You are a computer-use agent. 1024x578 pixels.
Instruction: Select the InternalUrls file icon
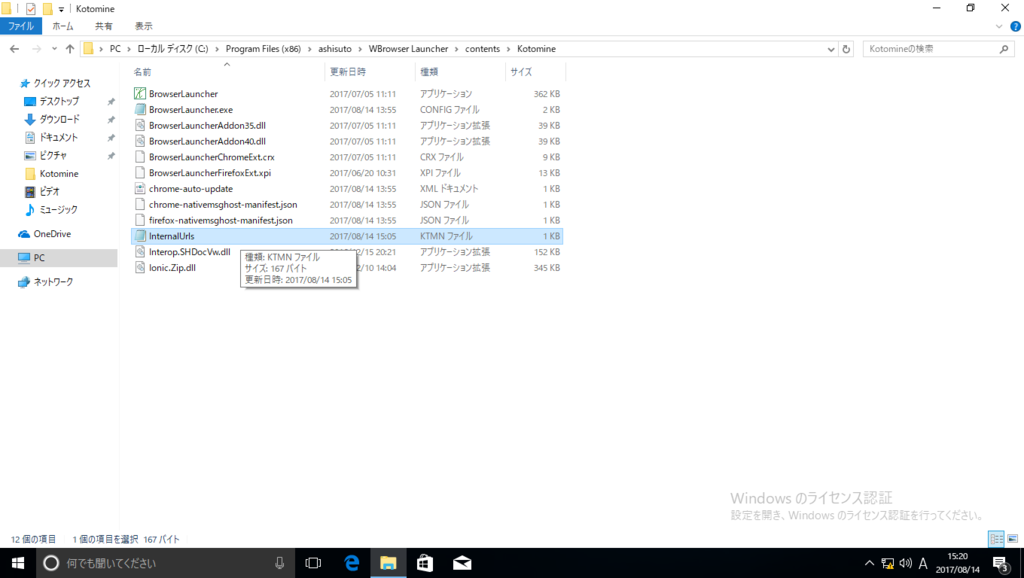click(x=140, y=236)
